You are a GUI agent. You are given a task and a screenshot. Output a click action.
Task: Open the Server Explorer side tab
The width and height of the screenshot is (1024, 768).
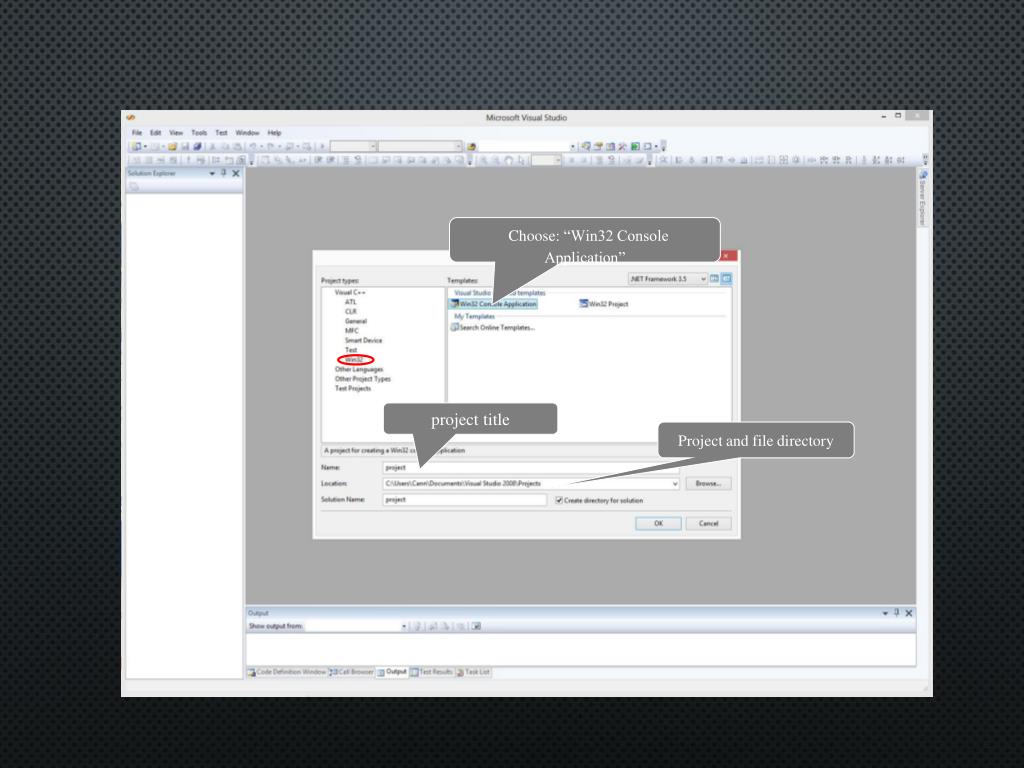point(923,199)
